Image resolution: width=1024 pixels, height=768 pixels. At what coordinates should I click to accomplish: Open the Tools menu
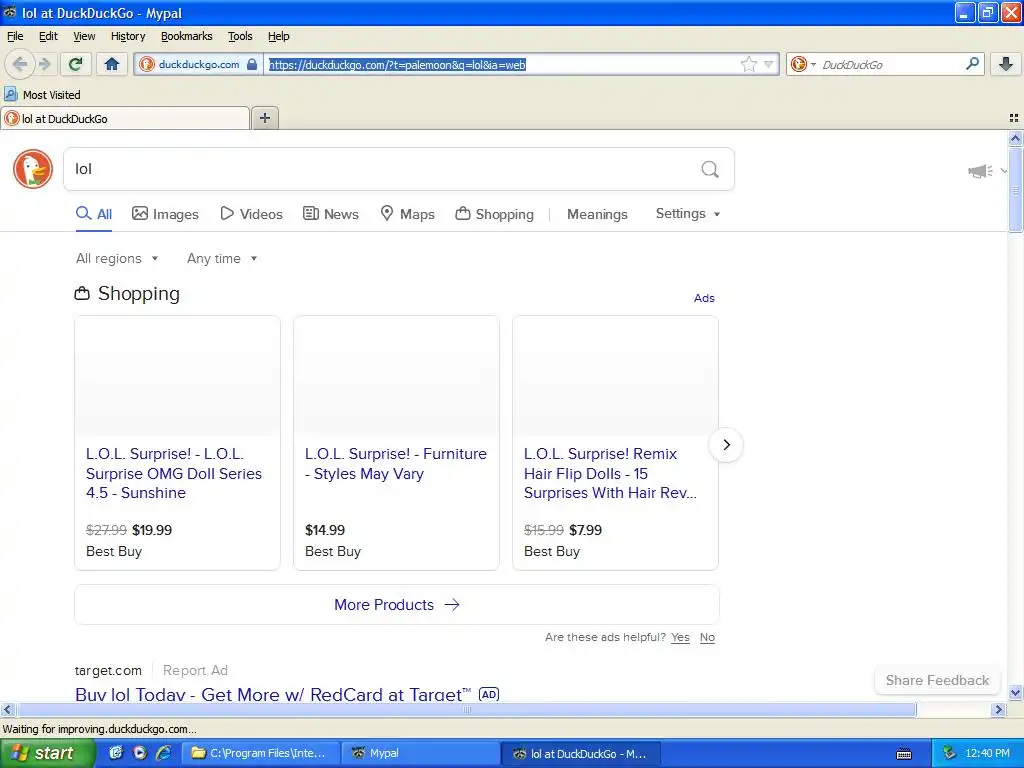point(240,36)
